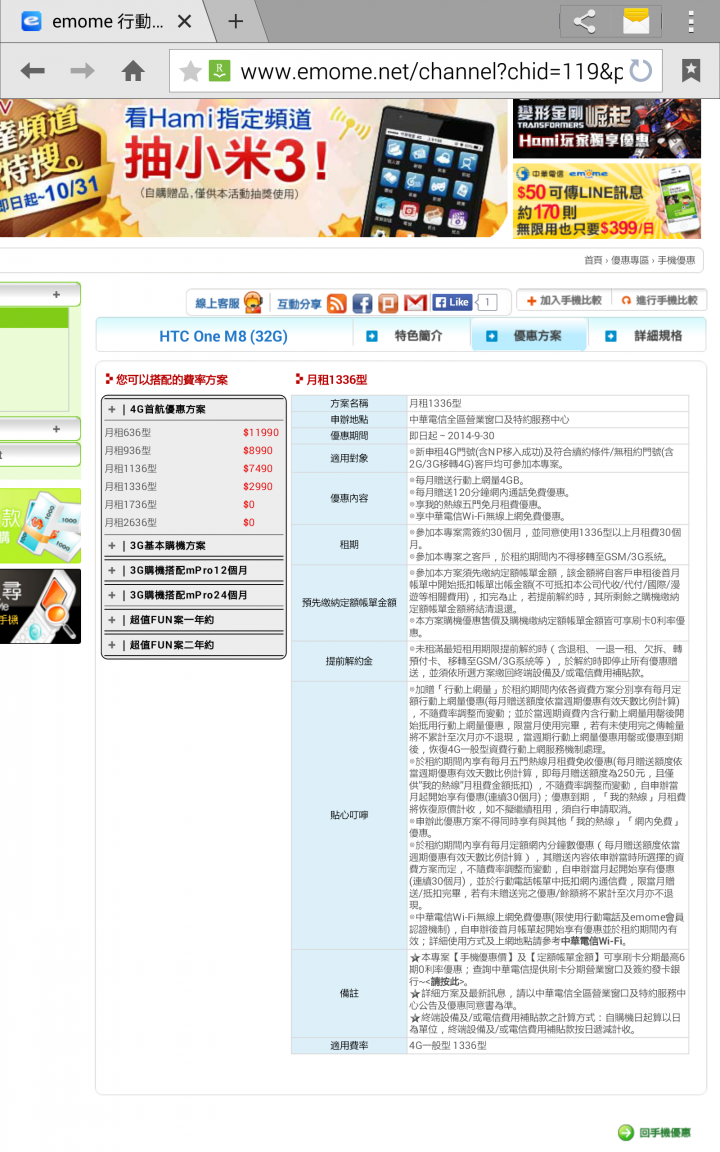Click the URL address field
720x1152 pixels.
click(x=432, y=71)
